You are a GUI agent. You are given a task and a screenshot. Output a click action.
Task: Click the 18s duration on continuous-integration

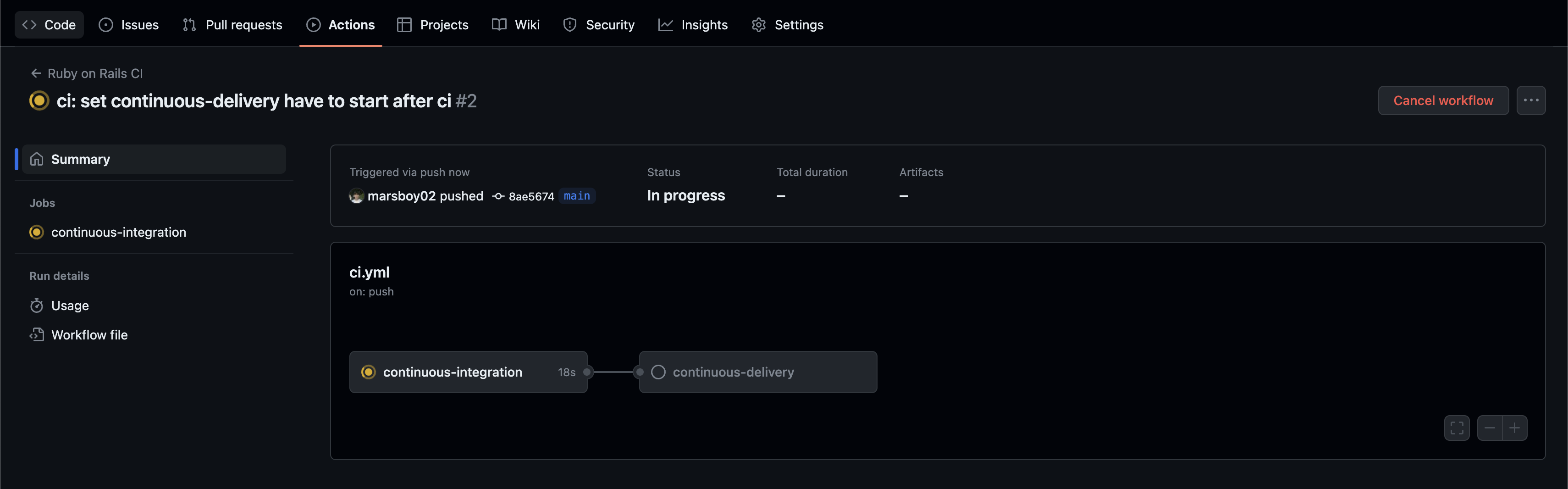pos(566,372)
